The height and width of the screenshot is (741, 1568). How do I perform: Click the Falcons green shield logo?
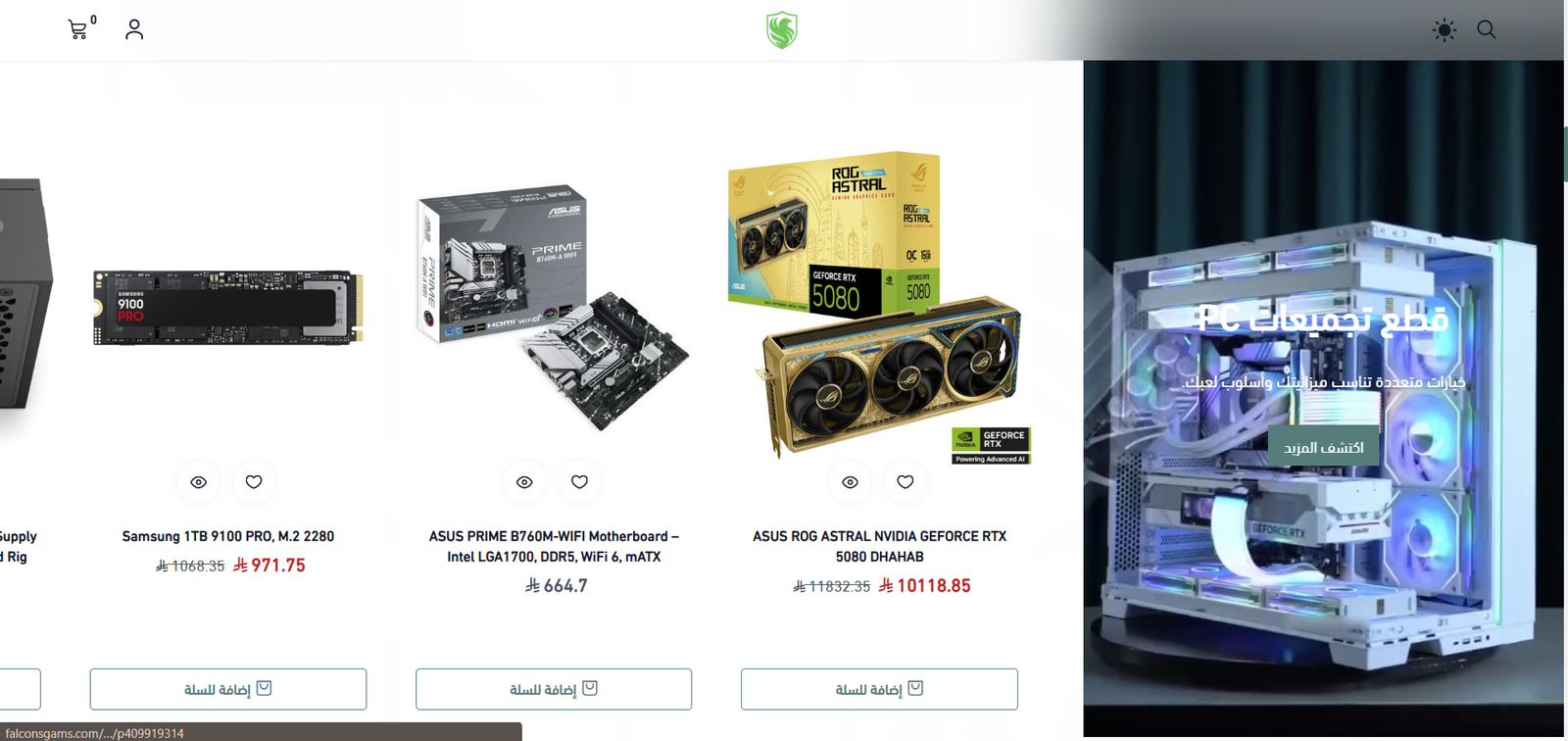[782, 30]
